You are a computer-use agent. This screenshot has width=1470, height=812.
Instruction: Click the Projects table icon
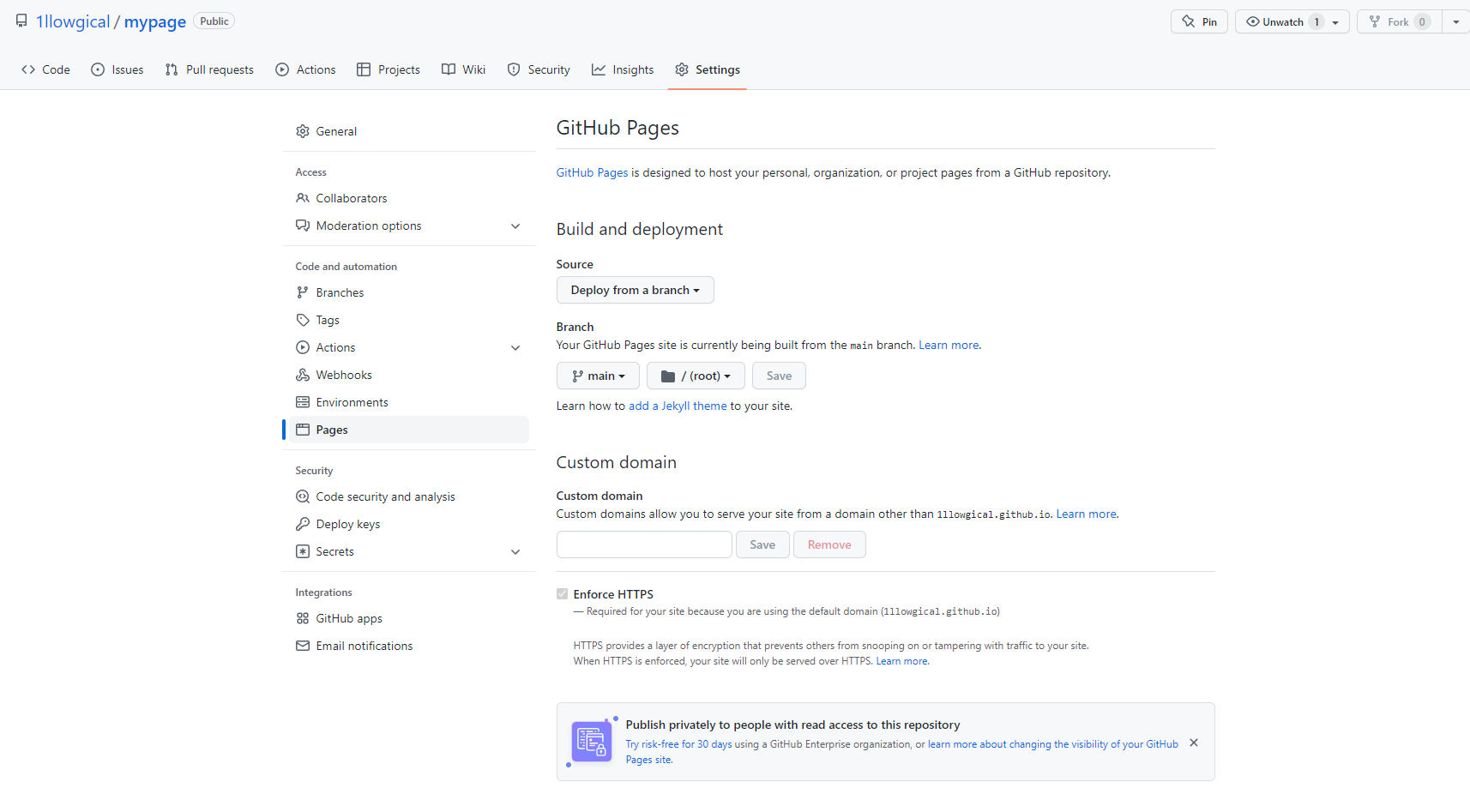tap(364, 69)
